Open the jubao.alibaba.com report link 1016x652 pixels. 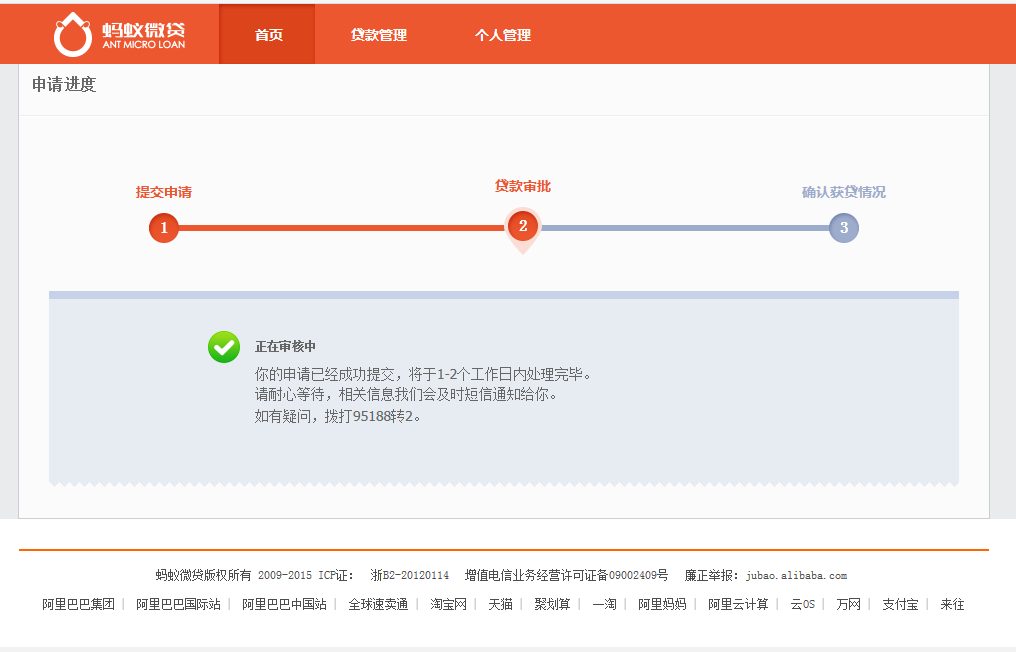click(x=796, y=576)
